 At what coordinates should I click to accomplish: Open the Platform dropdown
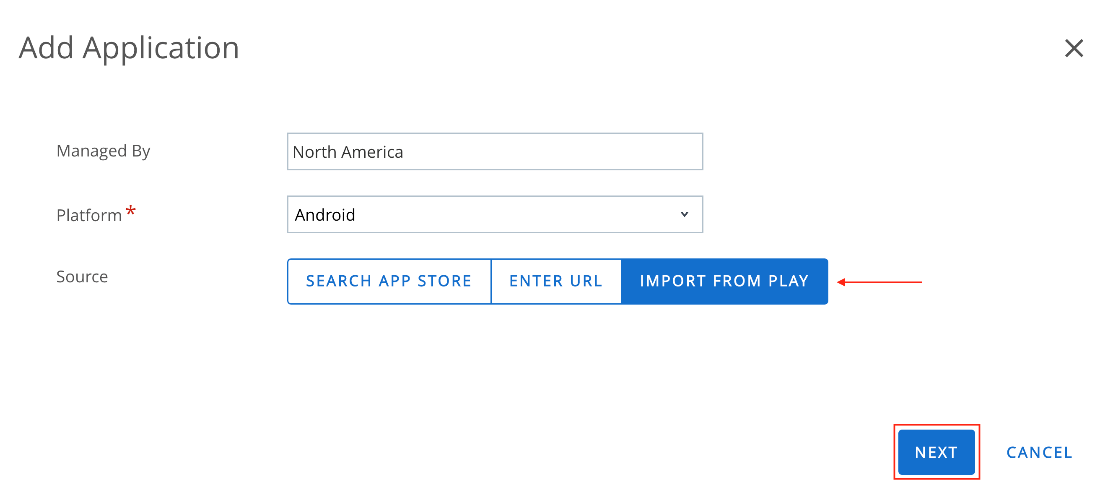pyautogui.click(x=494, y=214)
